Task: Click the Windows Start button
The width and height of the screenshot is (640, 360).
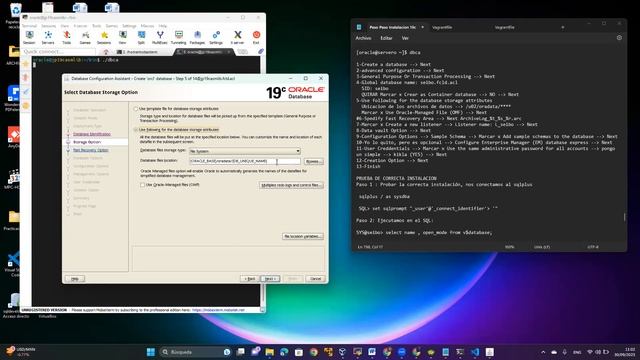Action: coord(151,352)
